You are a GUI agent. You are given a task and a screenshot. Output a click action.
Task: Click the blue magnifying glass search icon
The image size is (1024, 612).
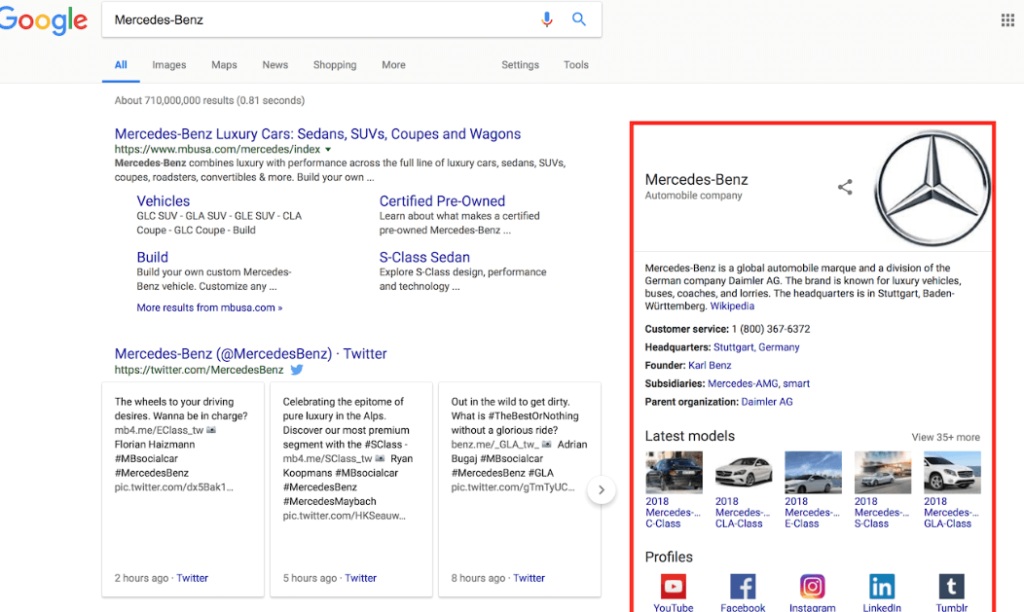(578, 20)
